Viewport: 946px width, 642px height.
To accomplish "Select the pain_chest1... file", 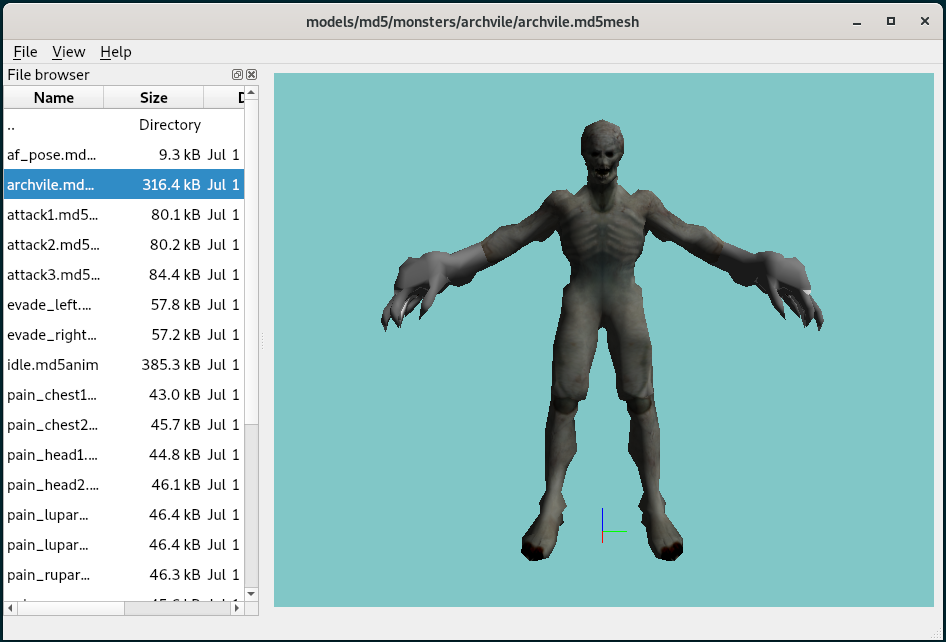I will point(124,395).
